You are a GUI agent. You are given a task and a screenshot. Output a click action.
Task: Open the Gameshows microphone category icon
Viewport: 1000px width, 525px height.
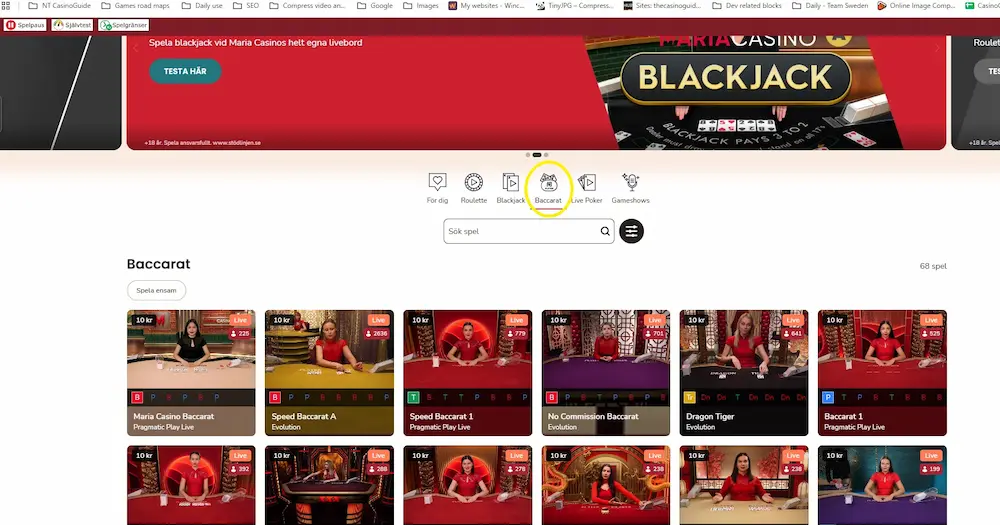coord(631,182)
